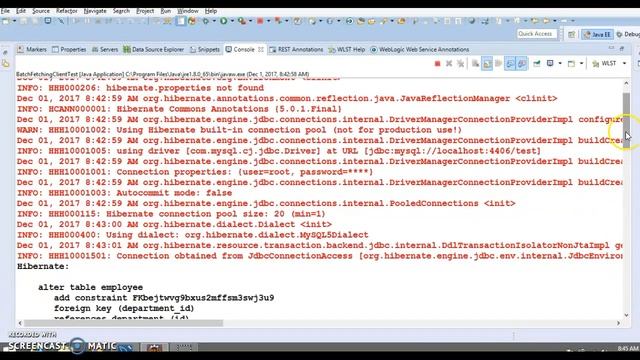Viewport: 640px width, 360px height.
Task: Open the Source menu
Action: coord(41,11)
